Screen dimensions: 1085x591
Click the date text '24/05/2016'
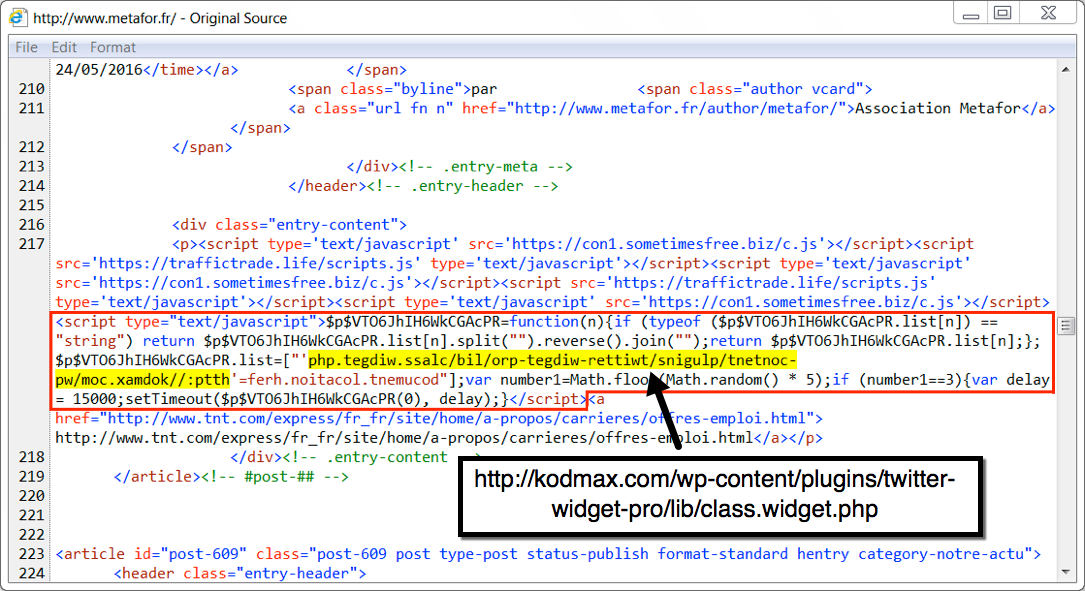99,70
